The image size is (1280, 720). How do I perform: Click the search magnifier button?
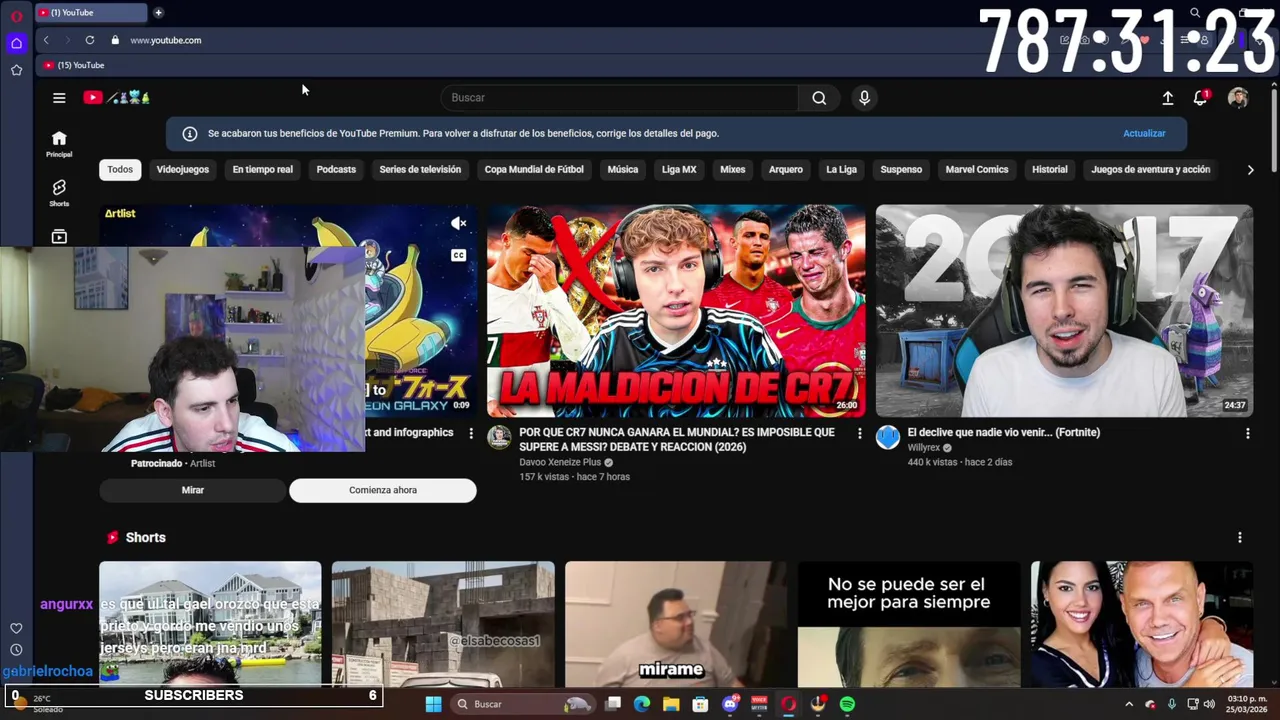tap(819, 98)
